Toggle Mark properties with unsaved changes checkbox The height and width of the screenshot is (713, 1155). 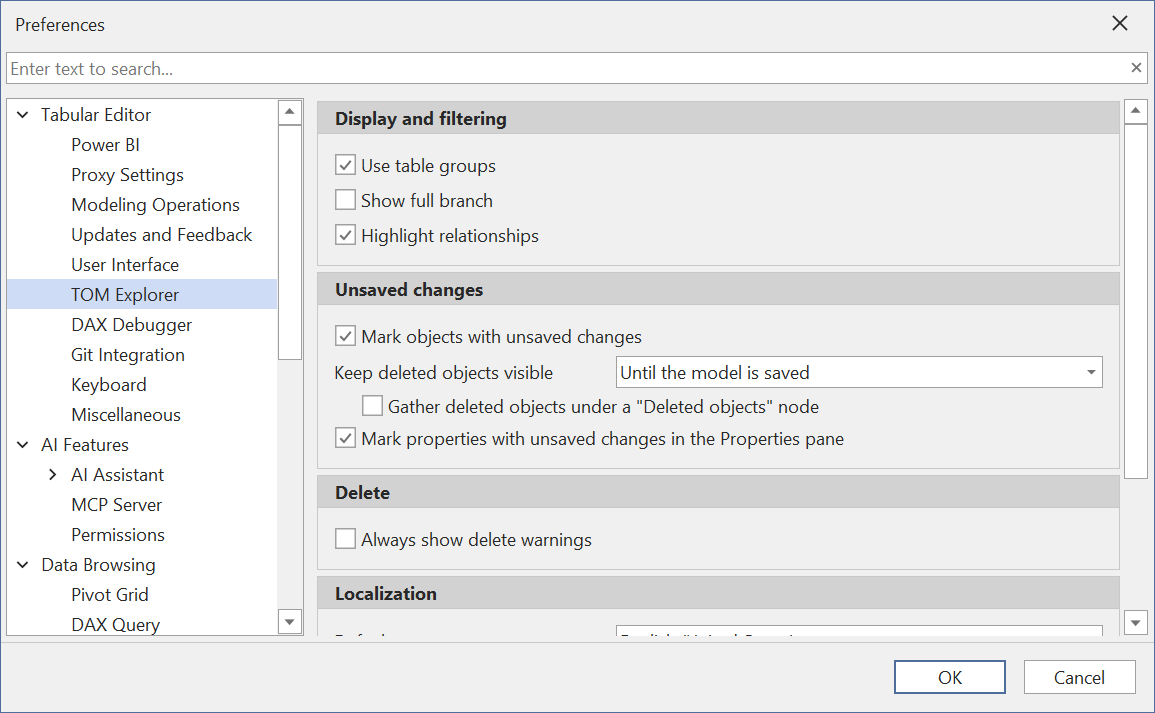coord(345,438)
